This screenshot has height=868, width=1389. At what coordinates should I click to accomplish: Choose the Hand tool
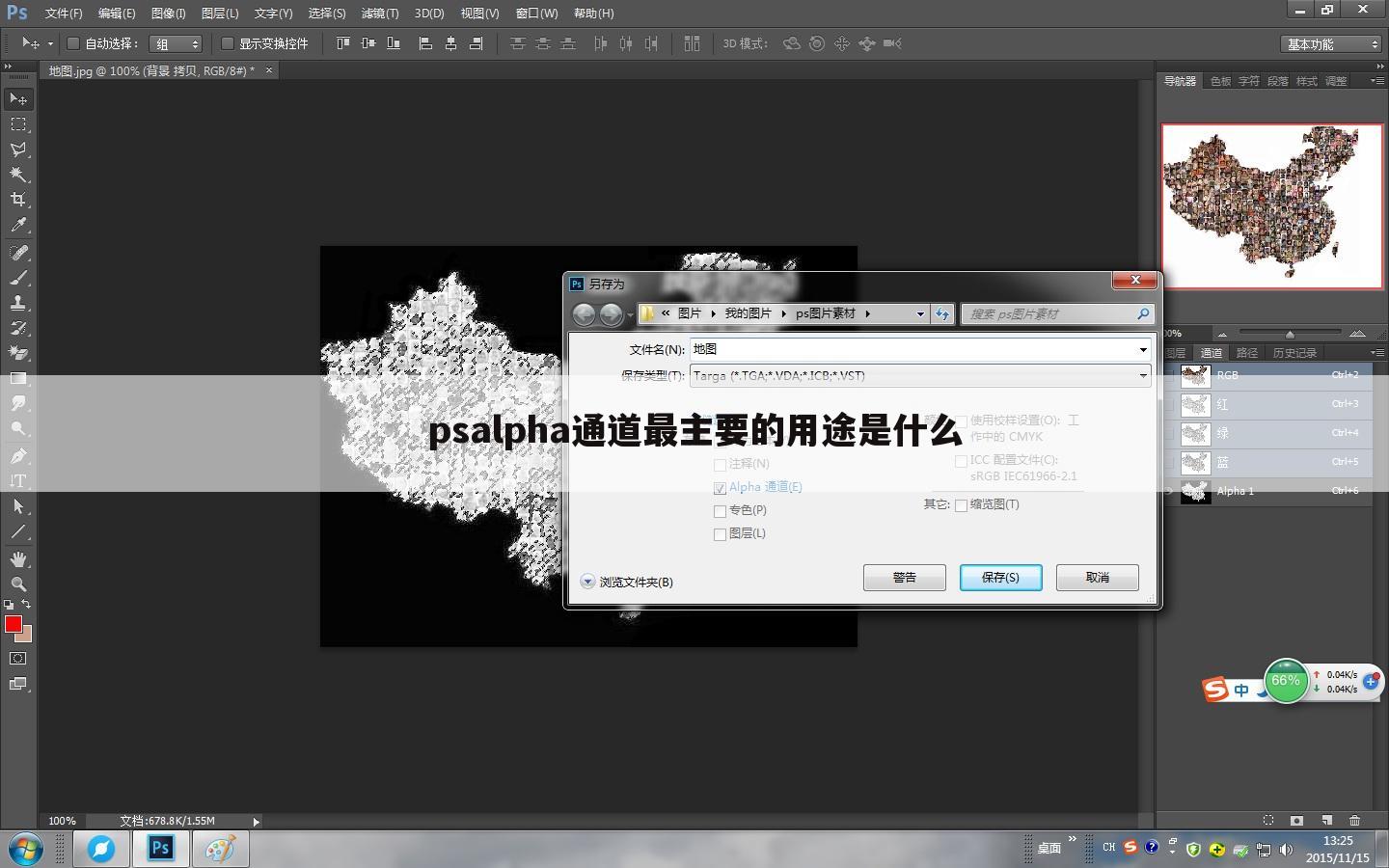point(18,559)
